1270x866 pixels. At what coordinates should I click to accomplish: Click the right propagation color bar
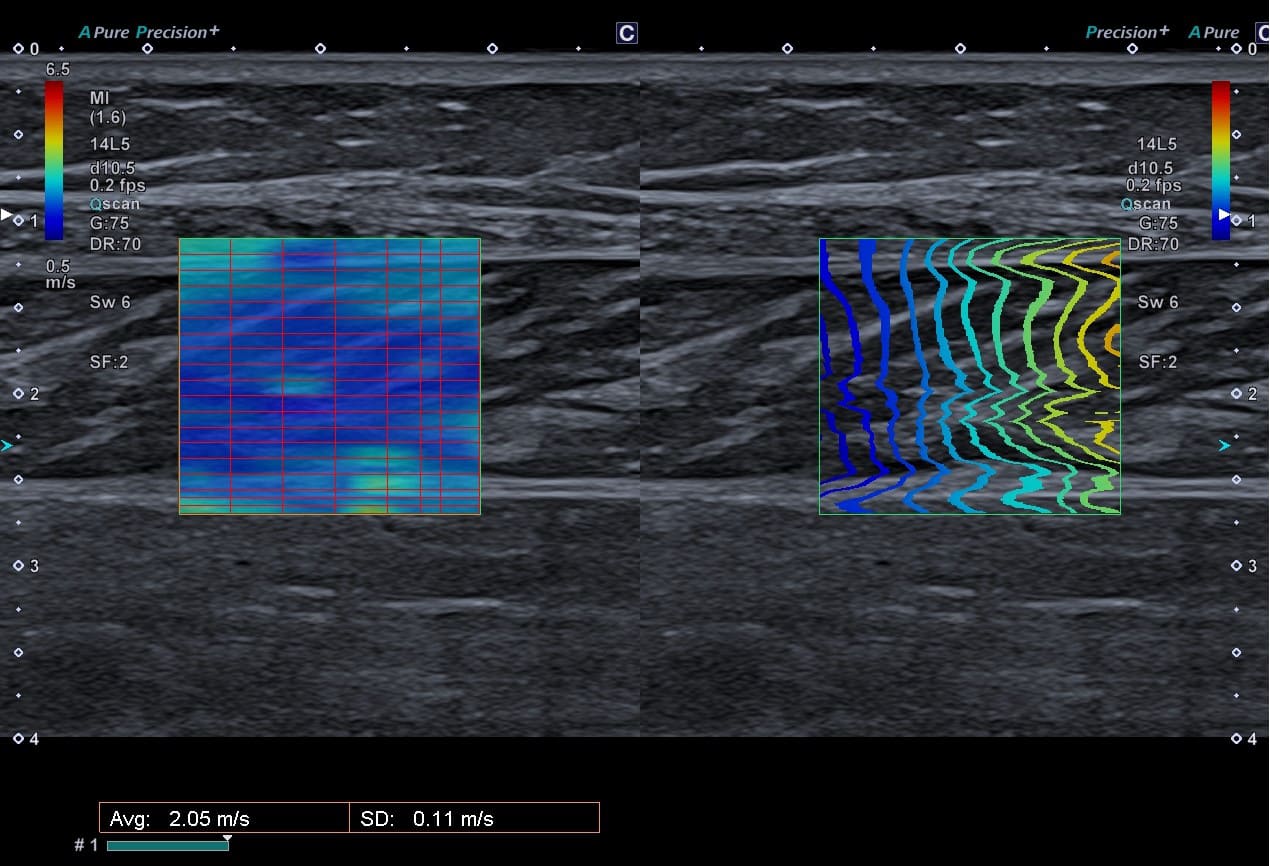pos(1221,161)
